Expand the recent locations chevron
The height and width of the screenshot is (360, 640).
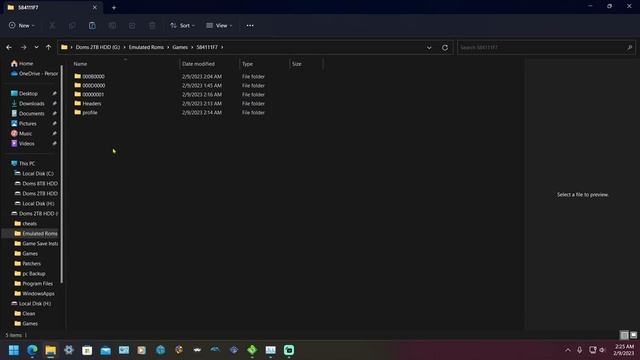36,47
